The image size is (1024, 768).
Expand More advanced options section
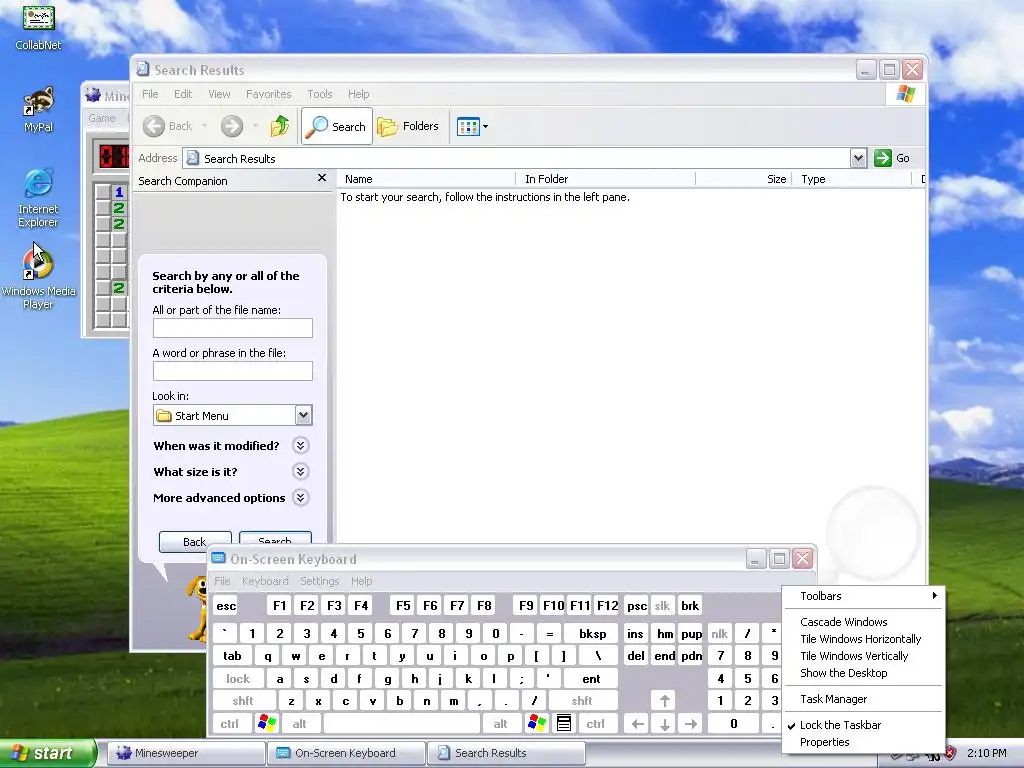(x=300, y=498)
